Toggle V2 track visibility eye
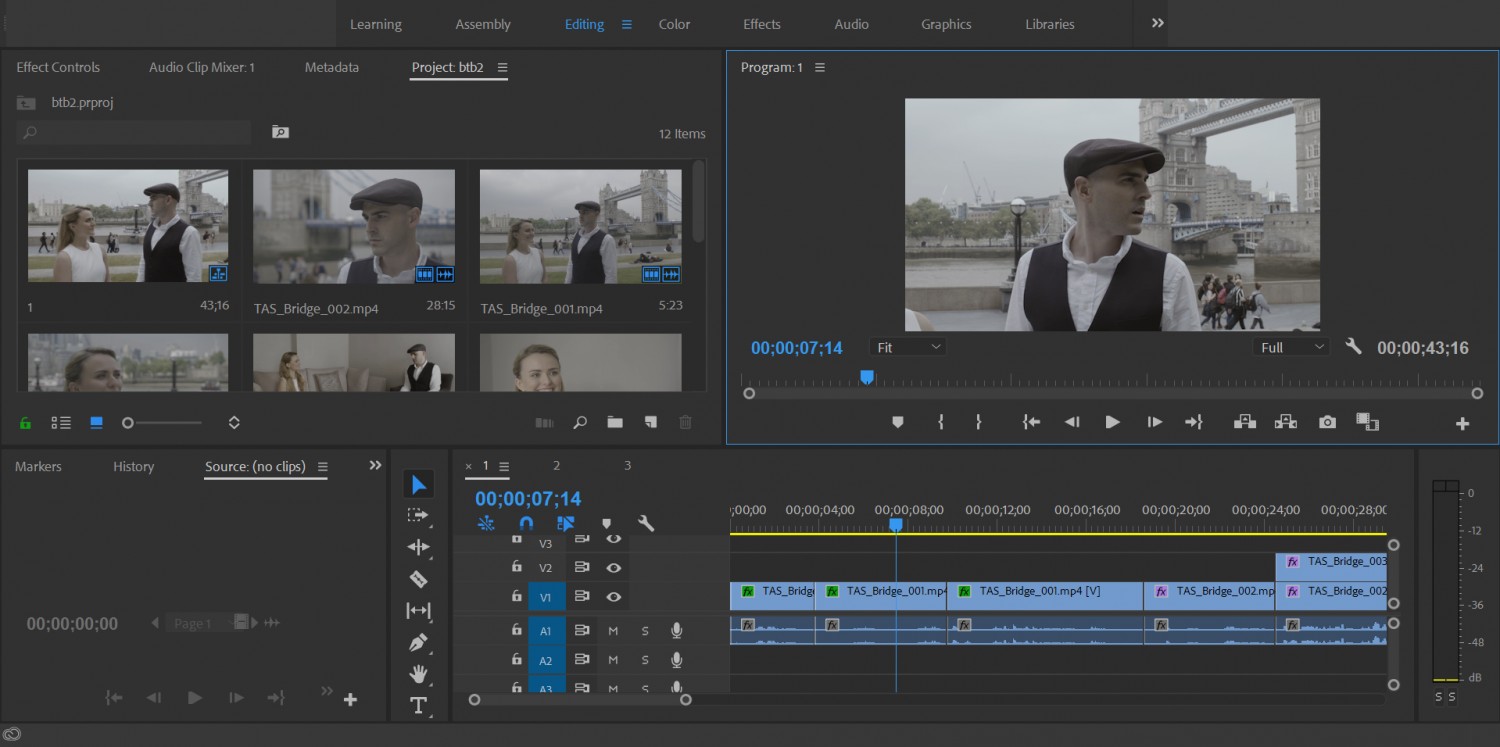The image size is (1500, 747). point(614,568)
